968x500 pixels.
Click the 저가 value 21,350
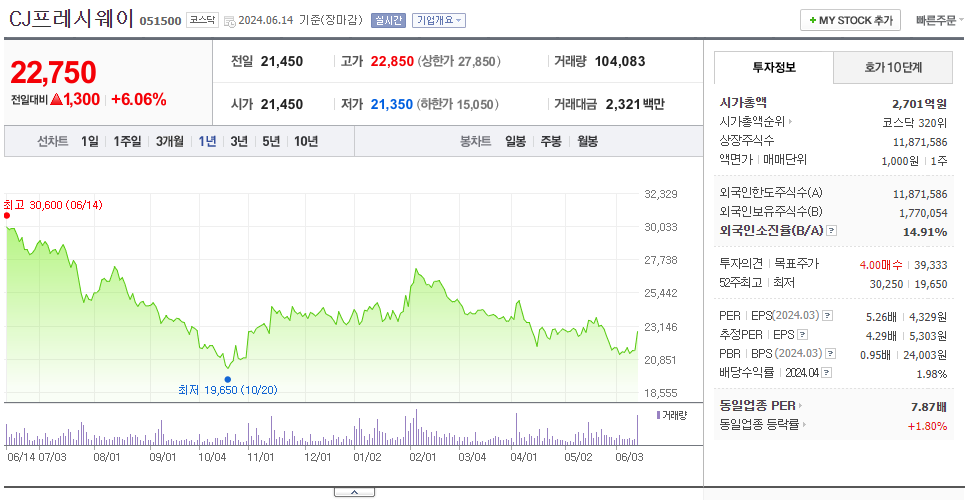[392, 104]
